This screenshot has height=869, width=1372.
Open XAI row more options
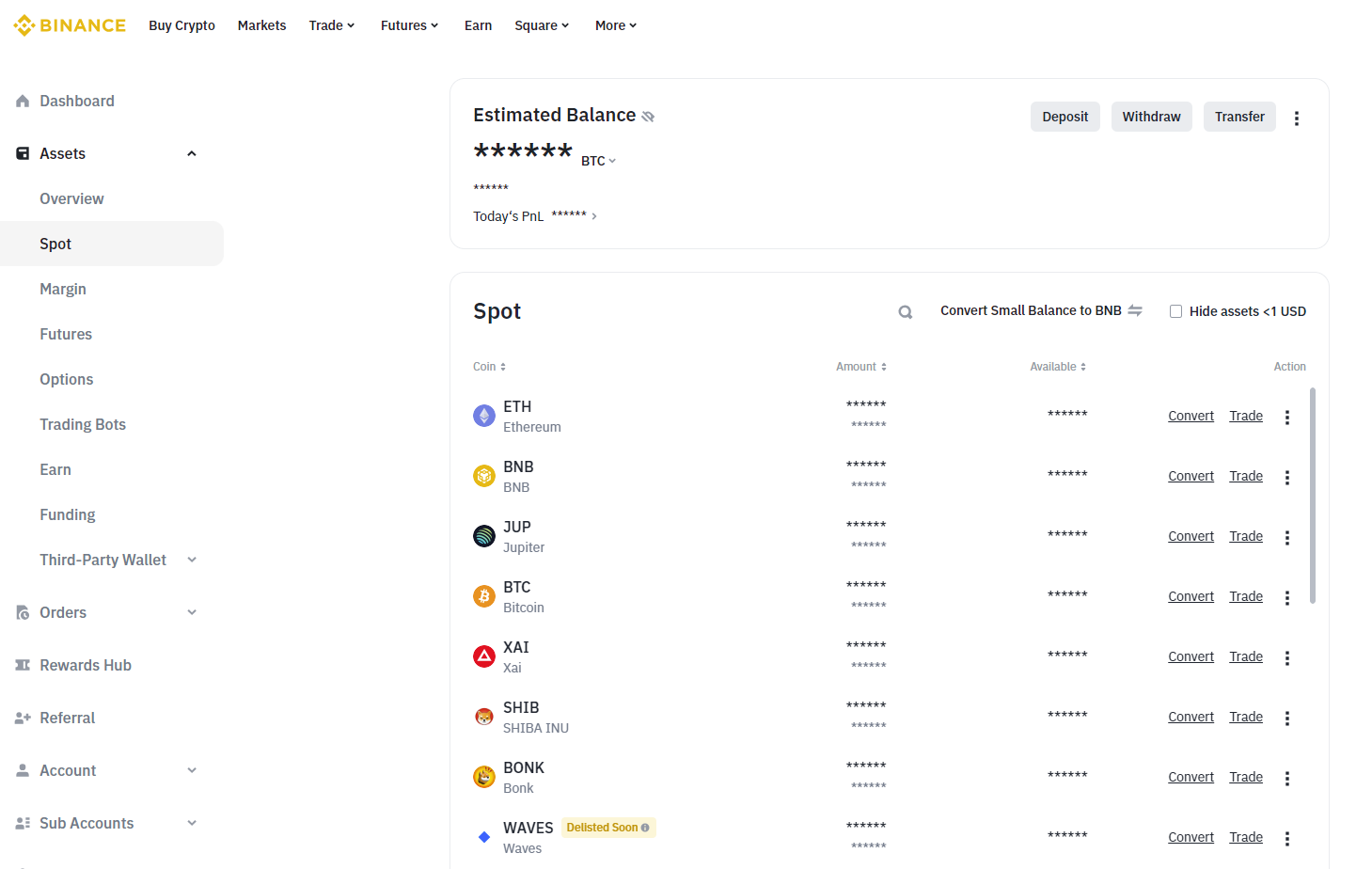click(x=1287, y=658)
